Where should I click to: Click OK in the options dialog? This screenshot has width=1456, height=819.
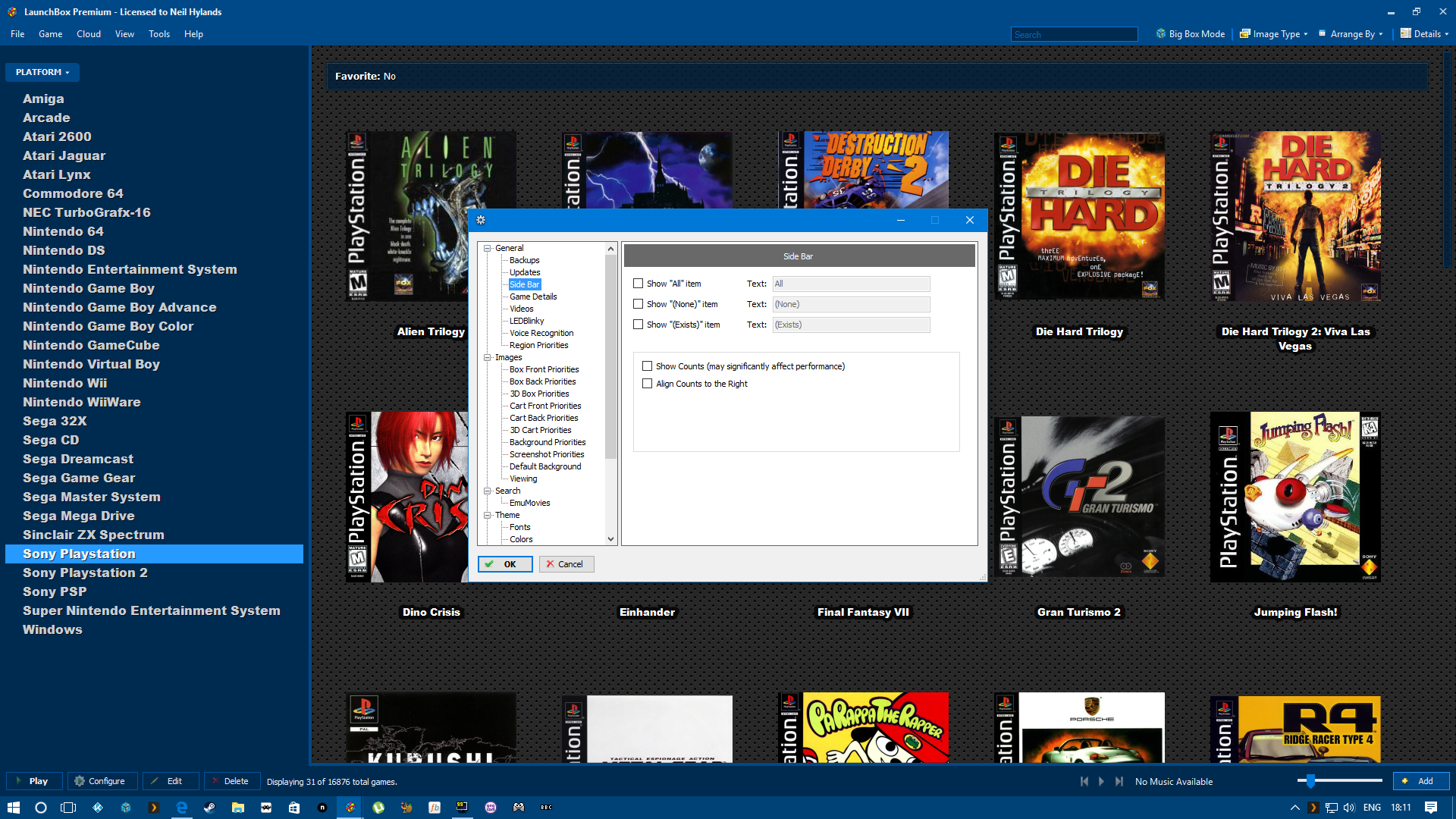point(505,564)
